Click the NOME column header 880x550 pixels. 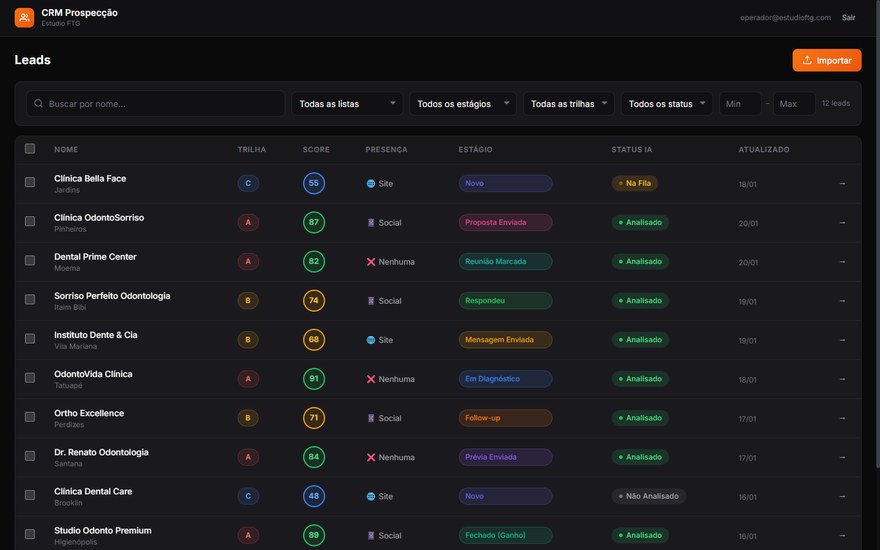point(66,150)
